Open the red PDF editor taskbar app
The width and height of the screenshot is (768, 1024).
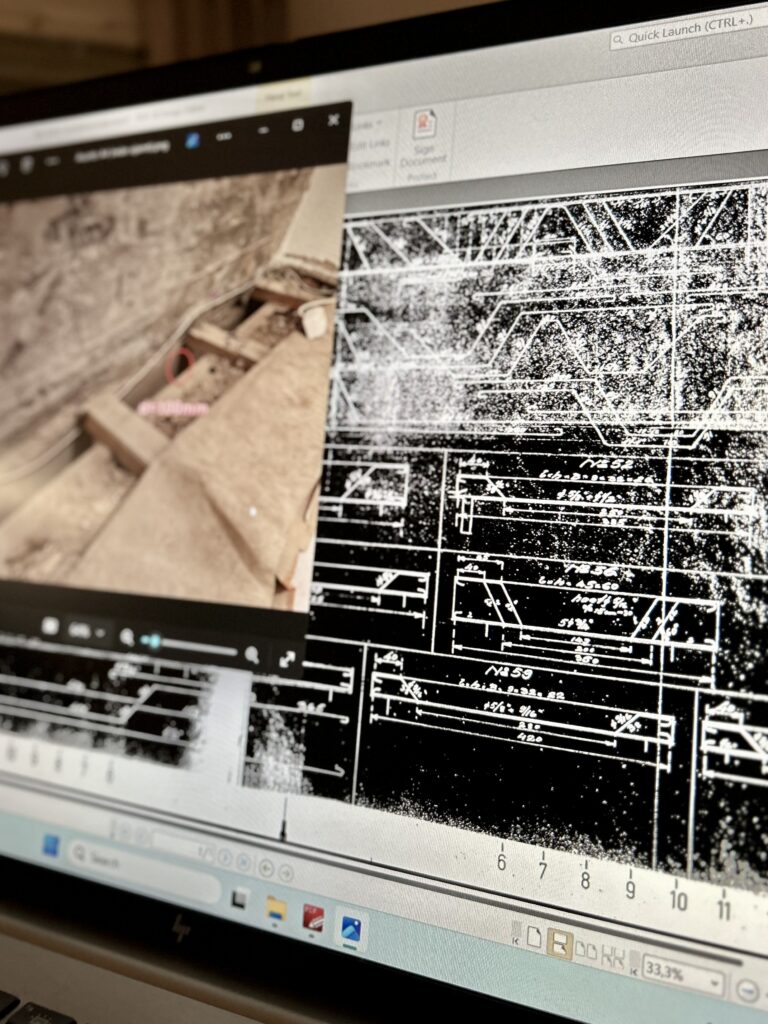click(x=313, y=918)
